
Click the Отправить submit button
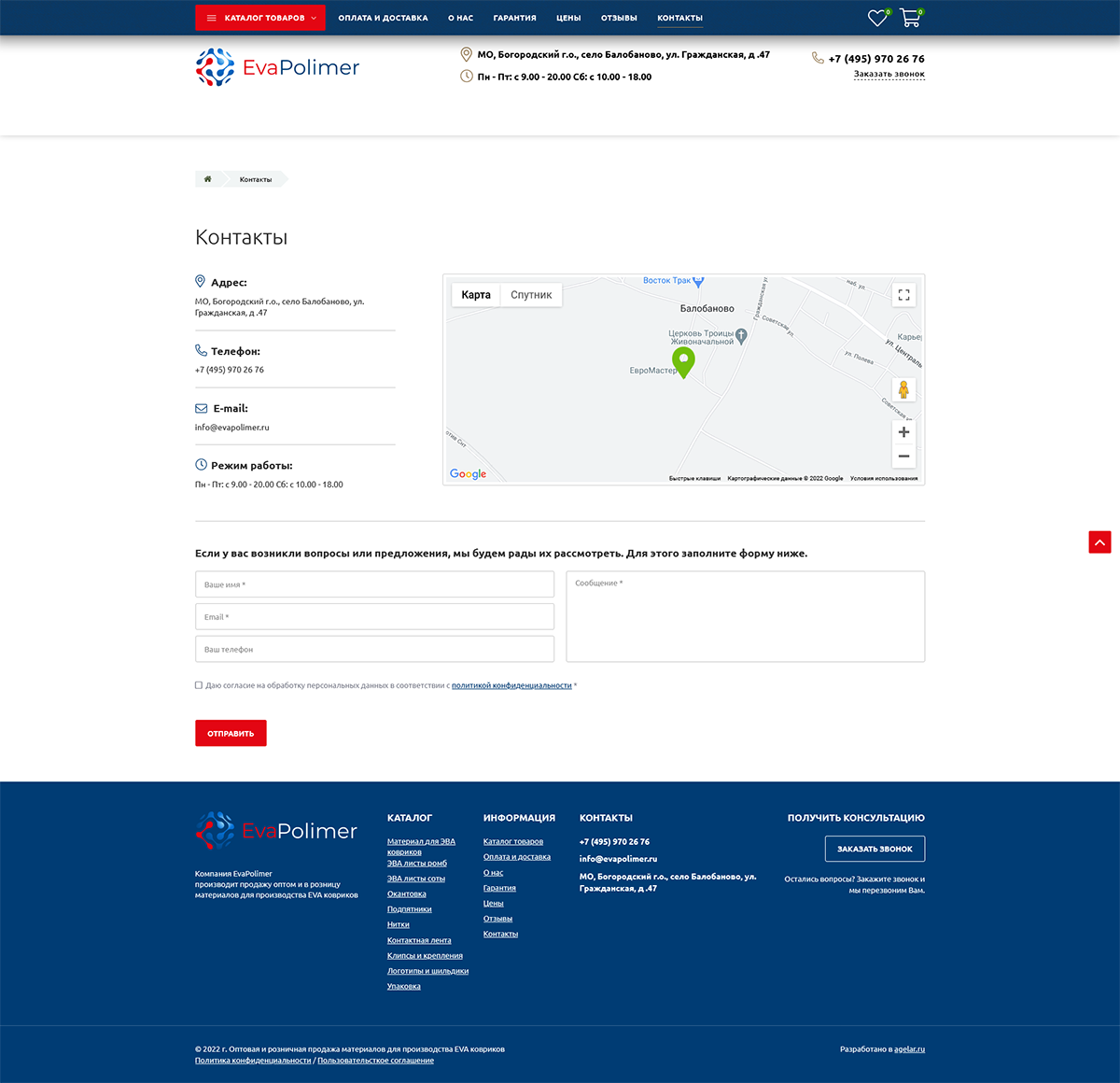click(x=231, y=733)
